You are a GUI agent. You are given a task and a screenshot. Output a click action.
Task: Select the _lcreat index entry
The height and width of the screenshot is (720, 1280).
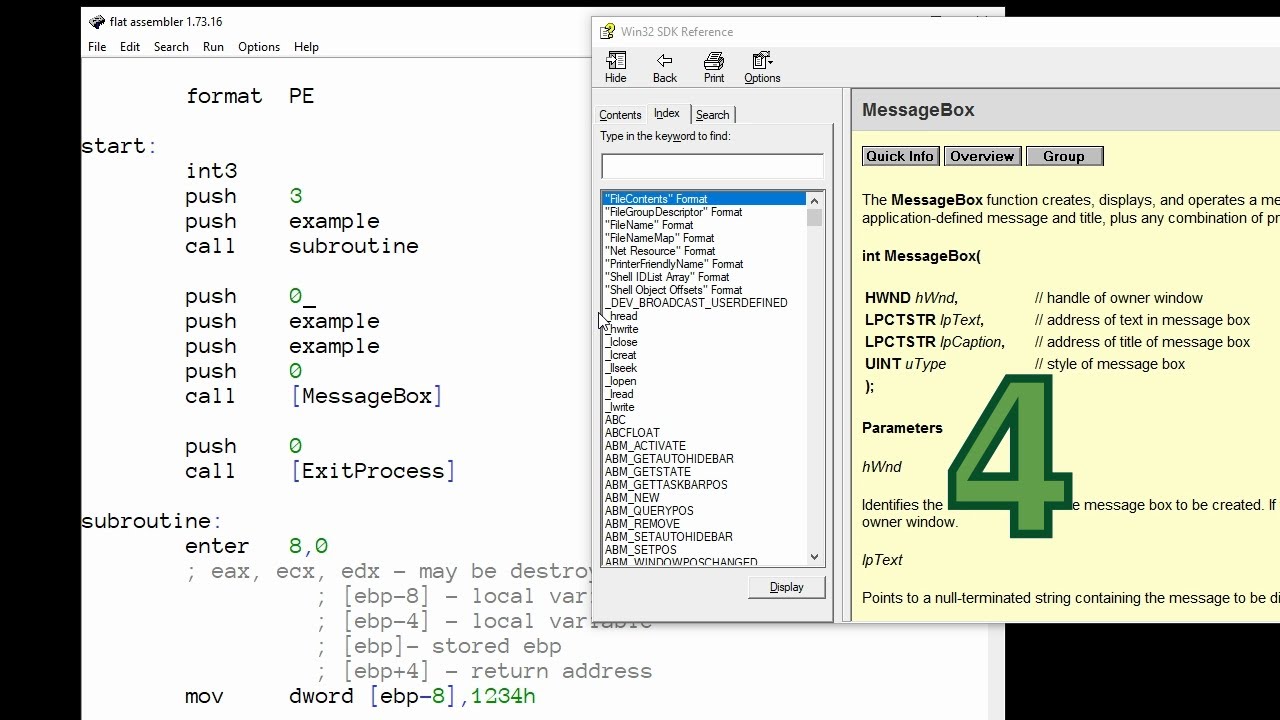621,355
